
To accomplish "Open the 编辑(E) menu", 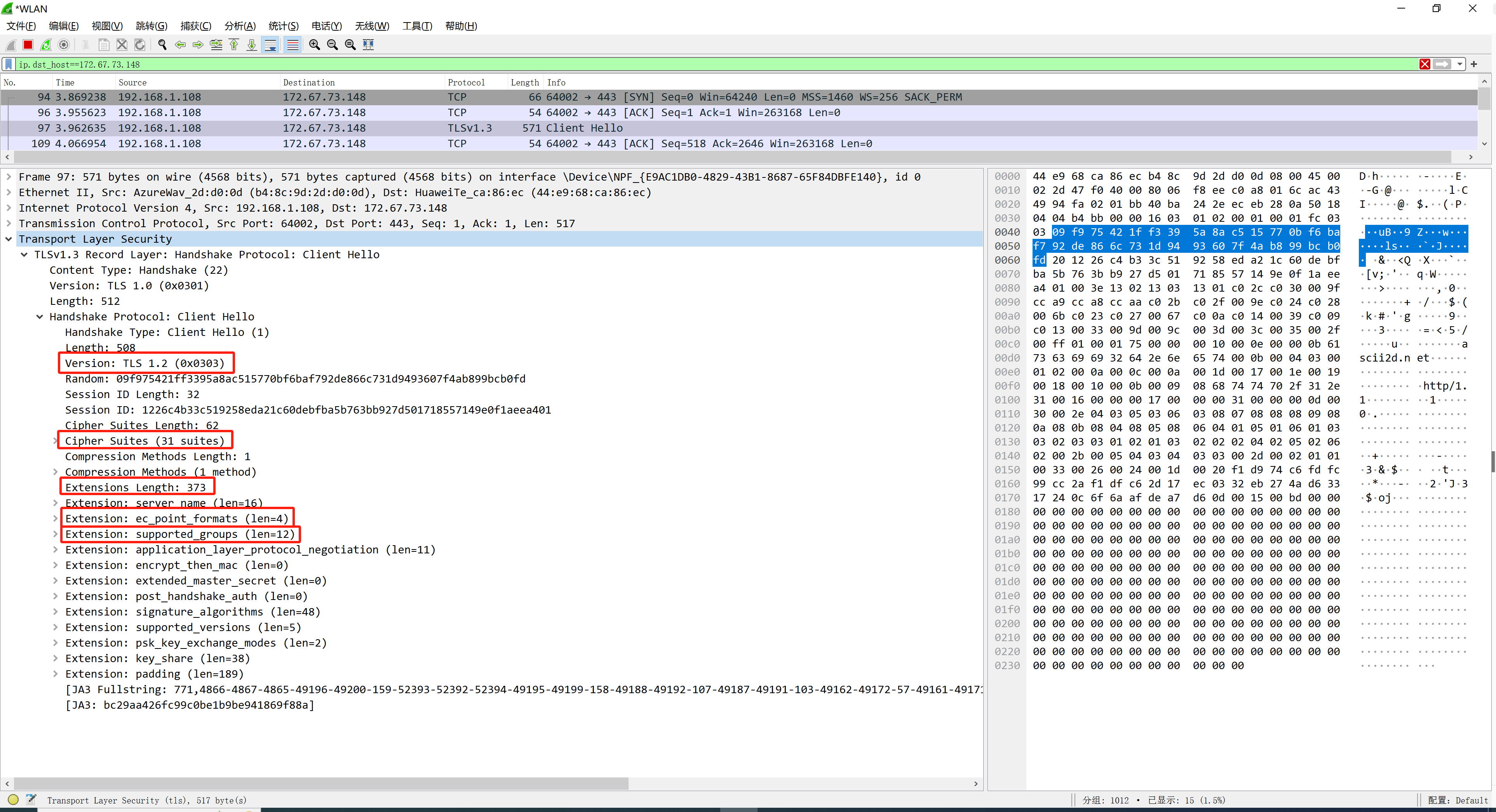I will (x=64, y=26).
